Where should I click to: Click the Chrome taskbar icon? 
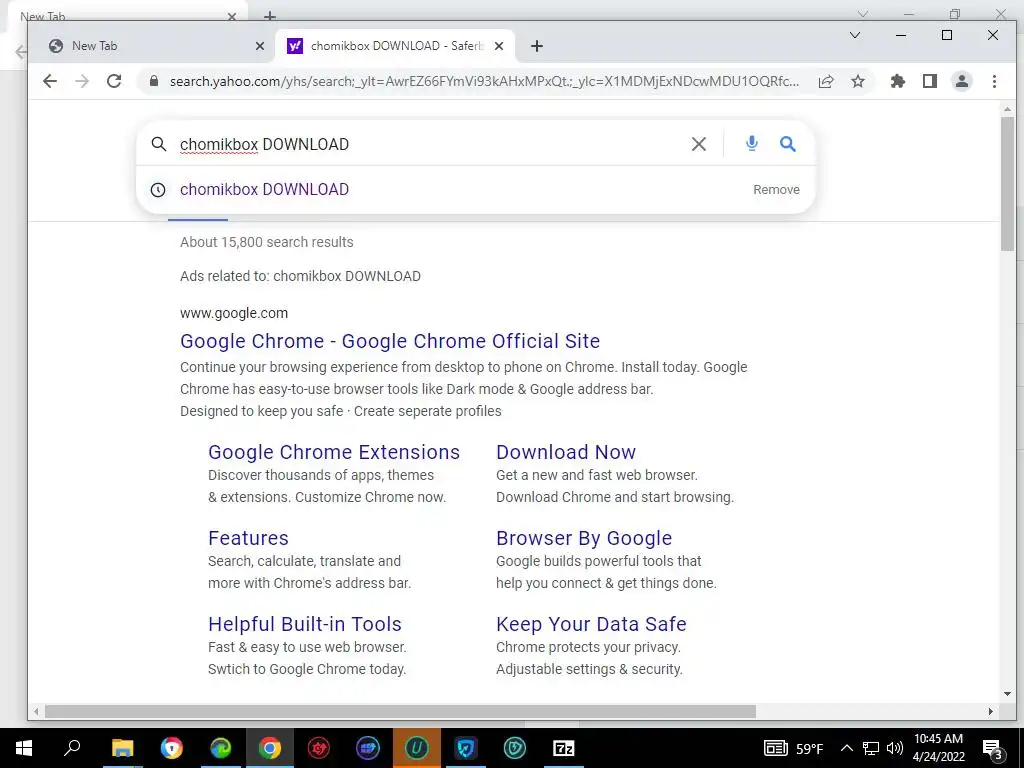pos(269,748)
